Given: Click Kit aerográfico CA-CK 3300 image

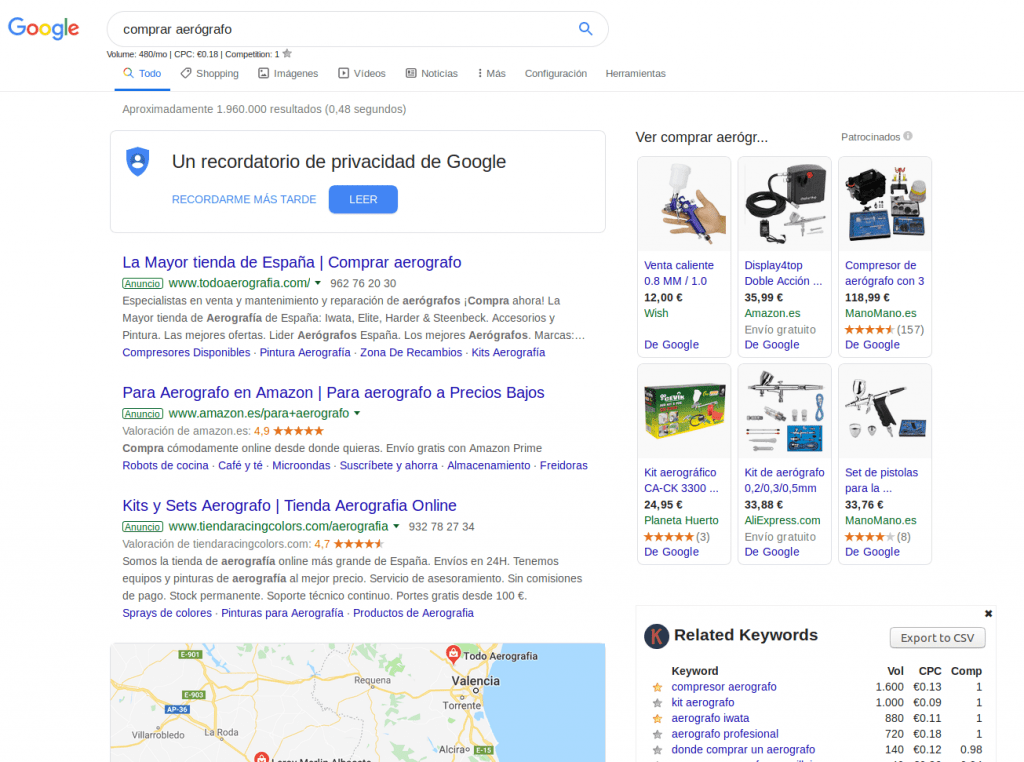Looking at the screenshot, I should (x=684, y=411).
